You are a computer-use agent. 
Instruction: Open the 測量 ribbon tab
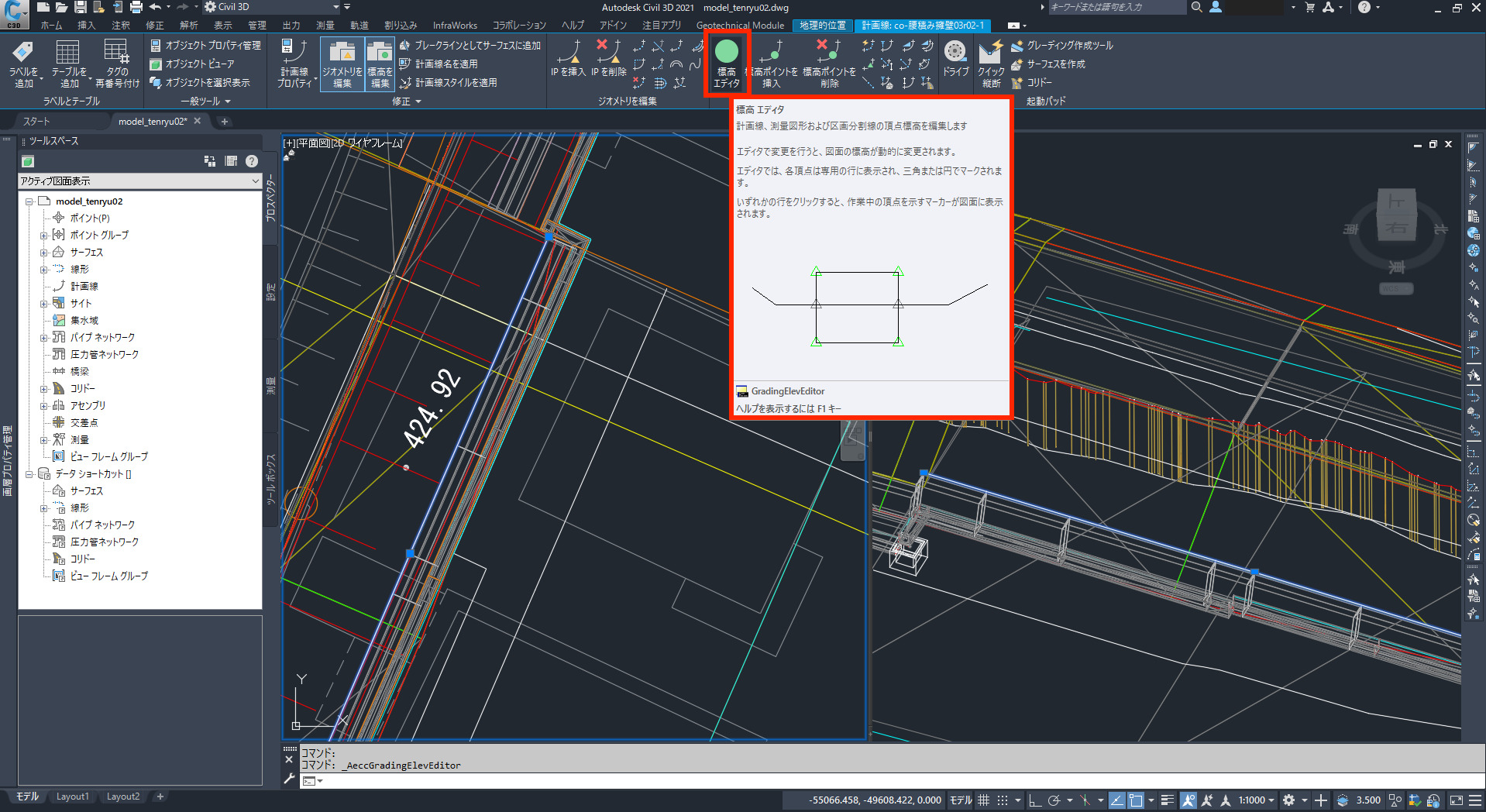point(325,25)
